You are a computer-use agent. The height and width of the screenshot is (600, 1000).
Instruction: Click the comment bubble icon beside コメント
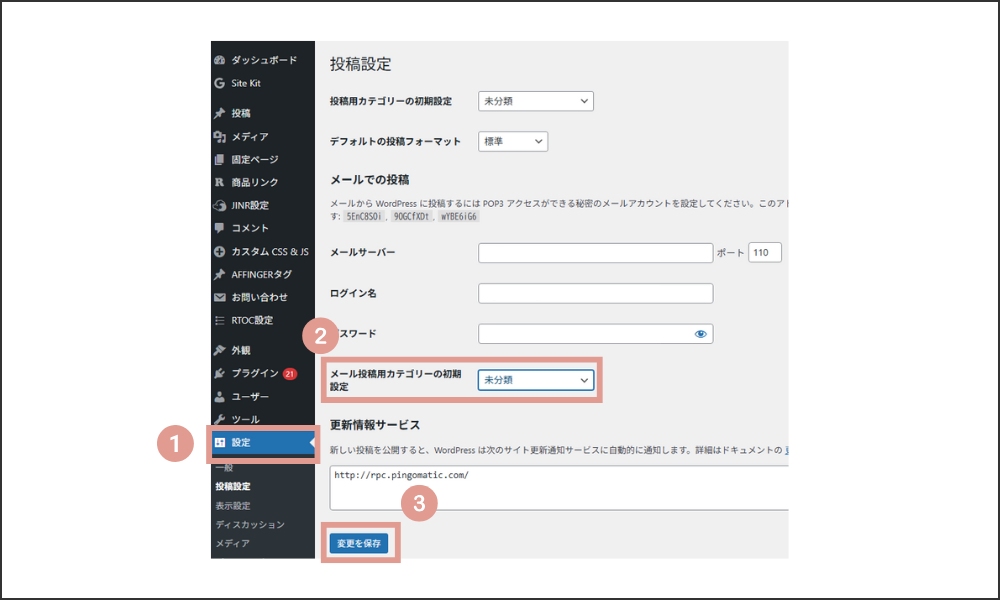[219, 228]
